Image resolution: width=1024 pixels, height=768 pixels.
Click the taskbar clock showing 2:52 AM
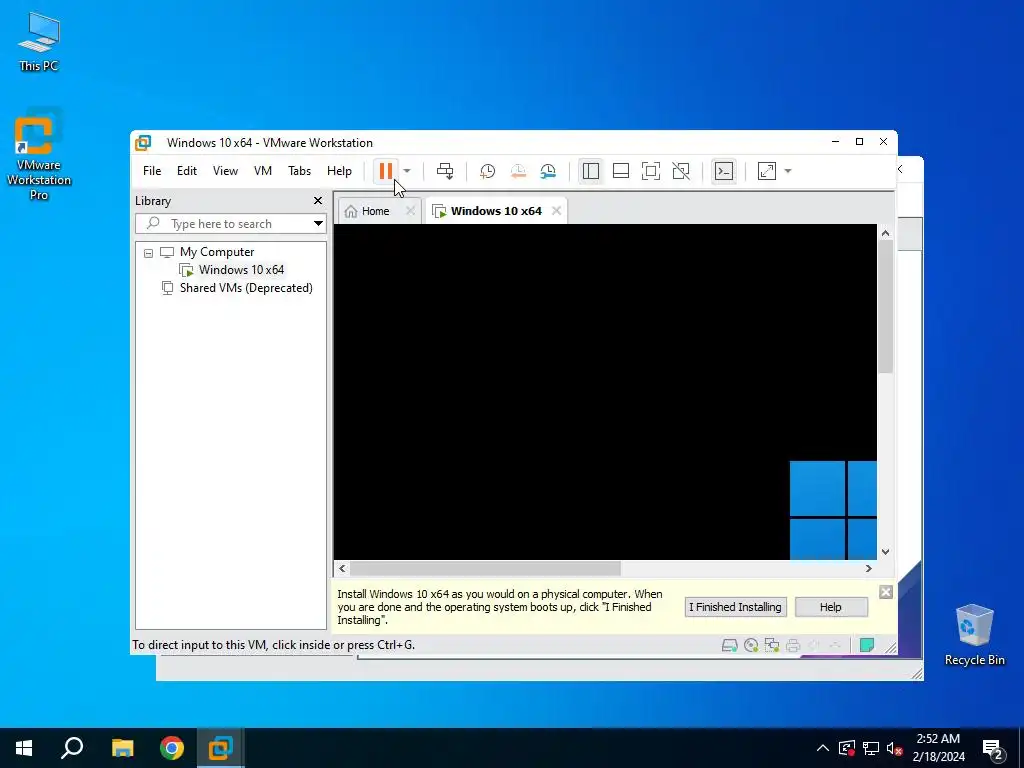coord(938,748)
